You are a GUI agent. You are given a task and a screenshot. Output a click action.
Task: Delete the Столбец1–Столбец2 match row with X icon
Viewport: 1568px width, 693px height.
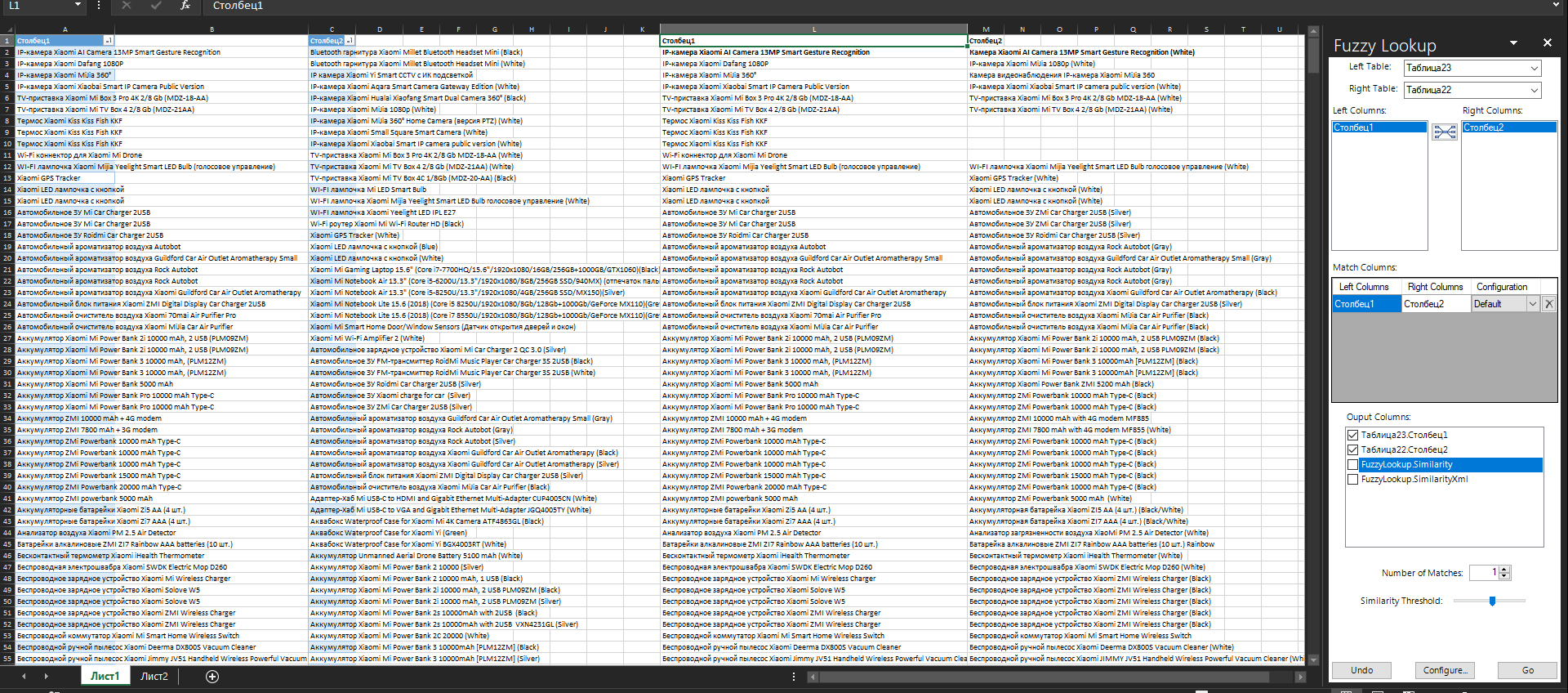click(1549, 304)
